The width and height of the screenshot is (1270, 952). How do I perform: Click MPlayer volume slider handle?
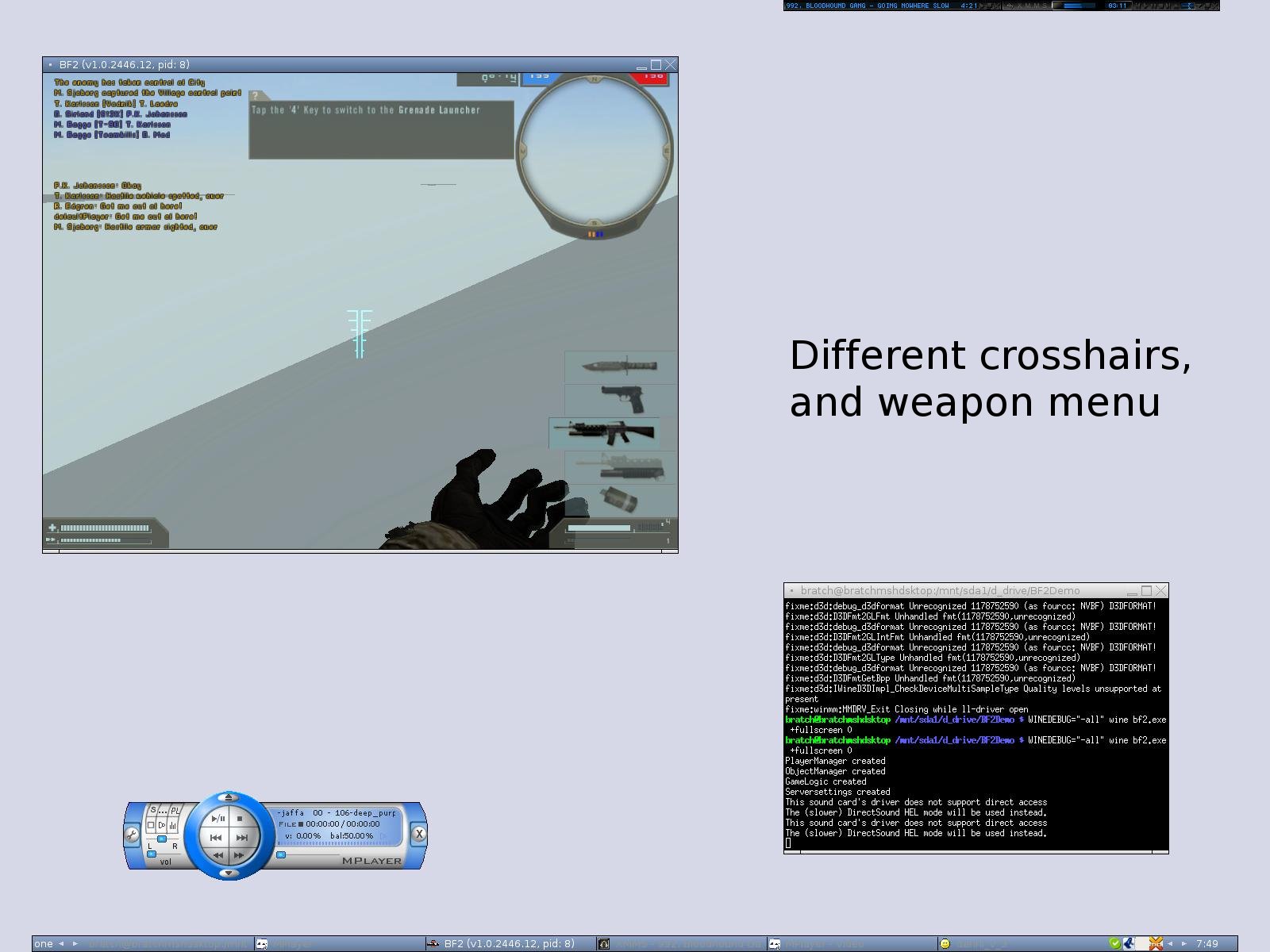[x=152, y=854]
